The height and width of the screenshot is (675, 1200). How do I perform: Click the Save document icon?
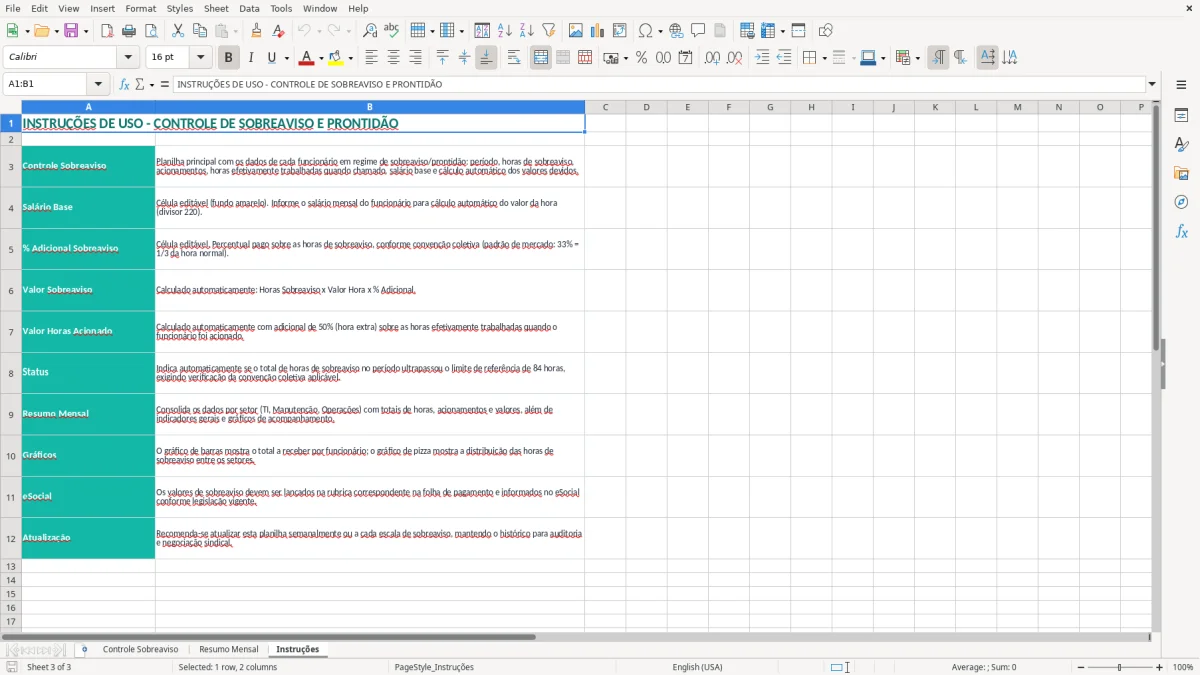pos(71,31)
